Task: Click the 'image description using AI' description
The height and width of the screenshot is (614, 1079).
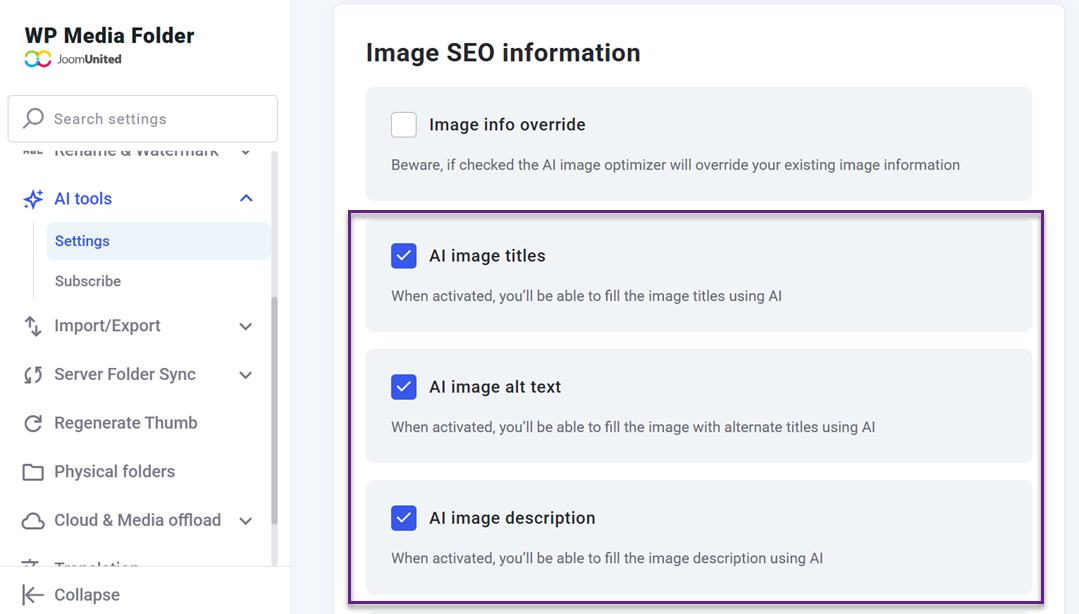Action: 607,558
